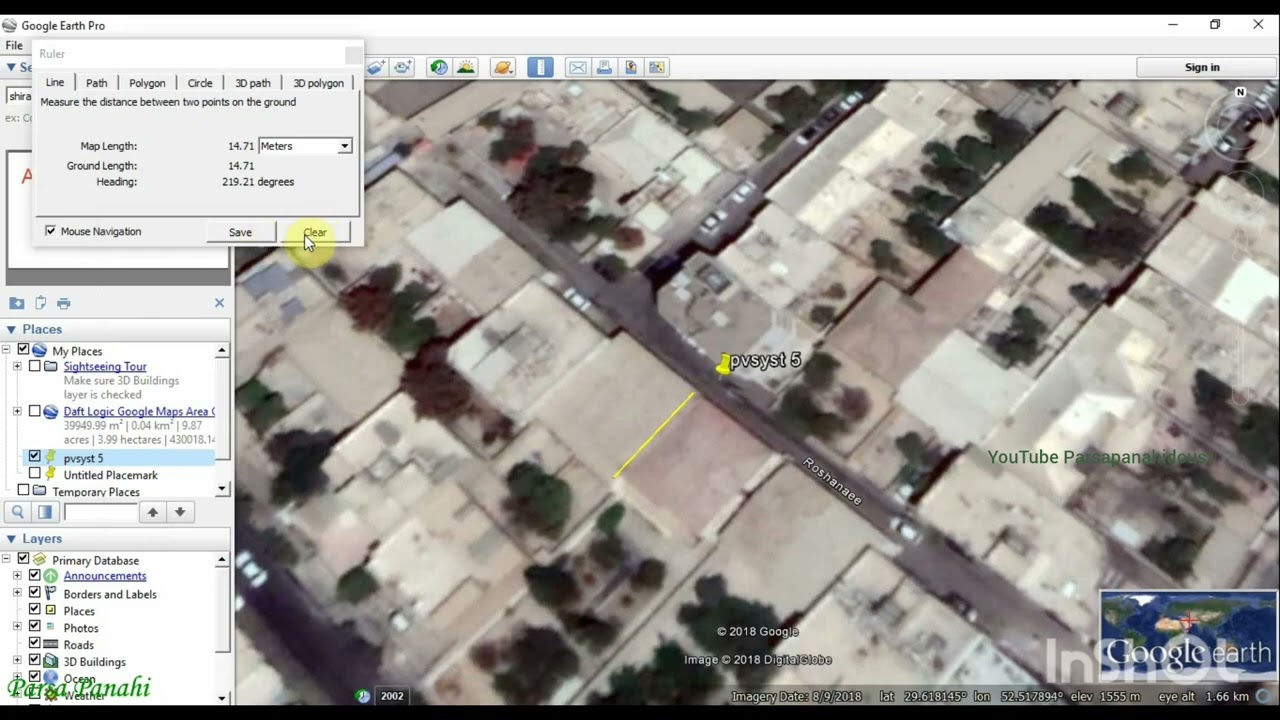Expand the 3D Buildings layer node
The height and width of the screenshot is (720, 1280).
[17, 661]
